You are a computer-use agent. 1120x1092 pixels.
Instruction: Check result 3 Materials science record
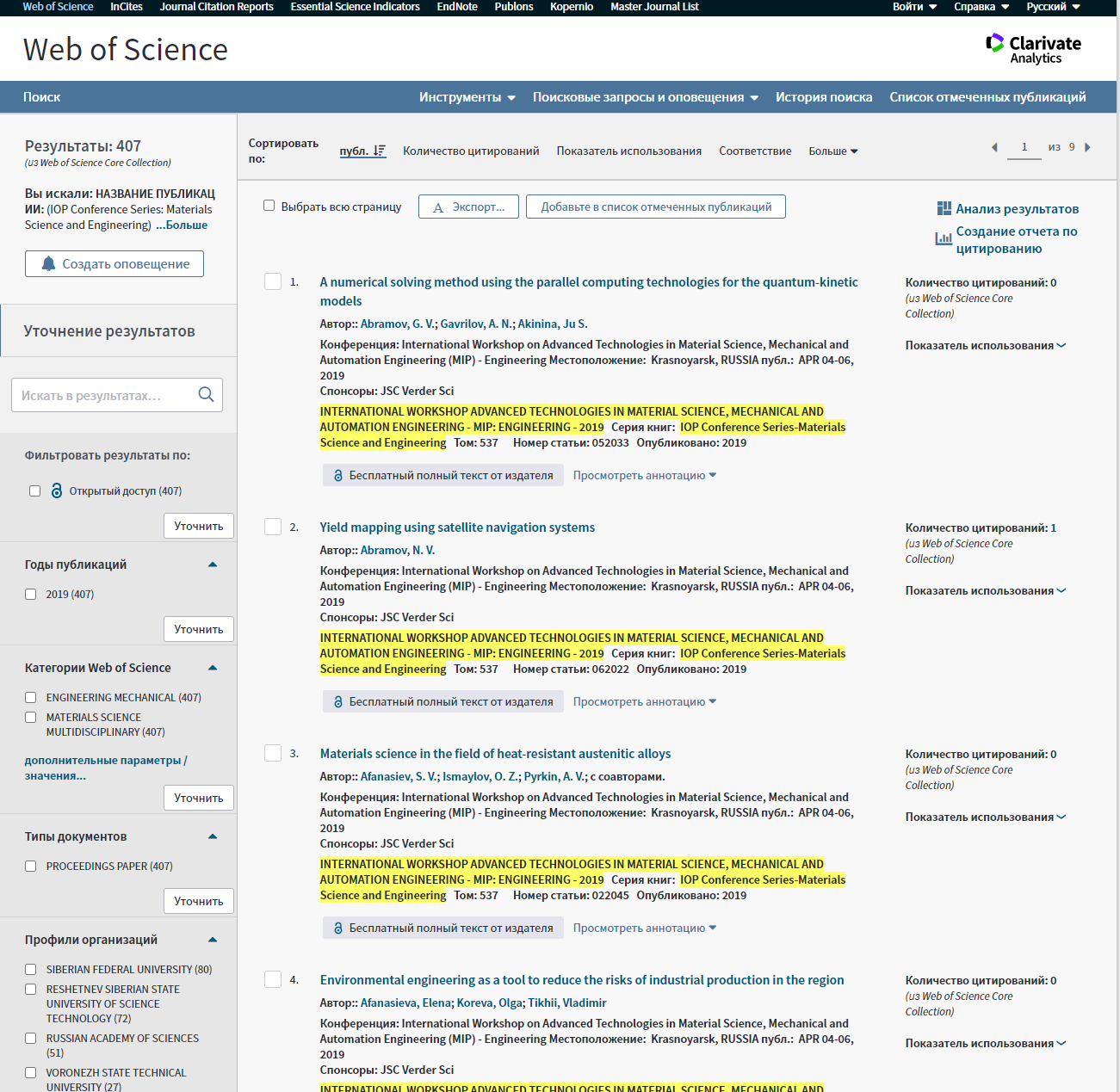(273, 753)
